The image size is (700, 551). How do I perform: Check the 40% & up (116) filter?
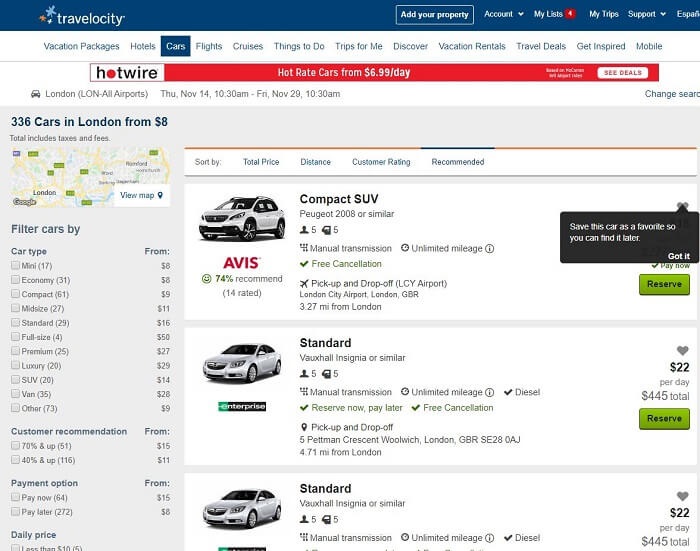(x=15, y=460)
